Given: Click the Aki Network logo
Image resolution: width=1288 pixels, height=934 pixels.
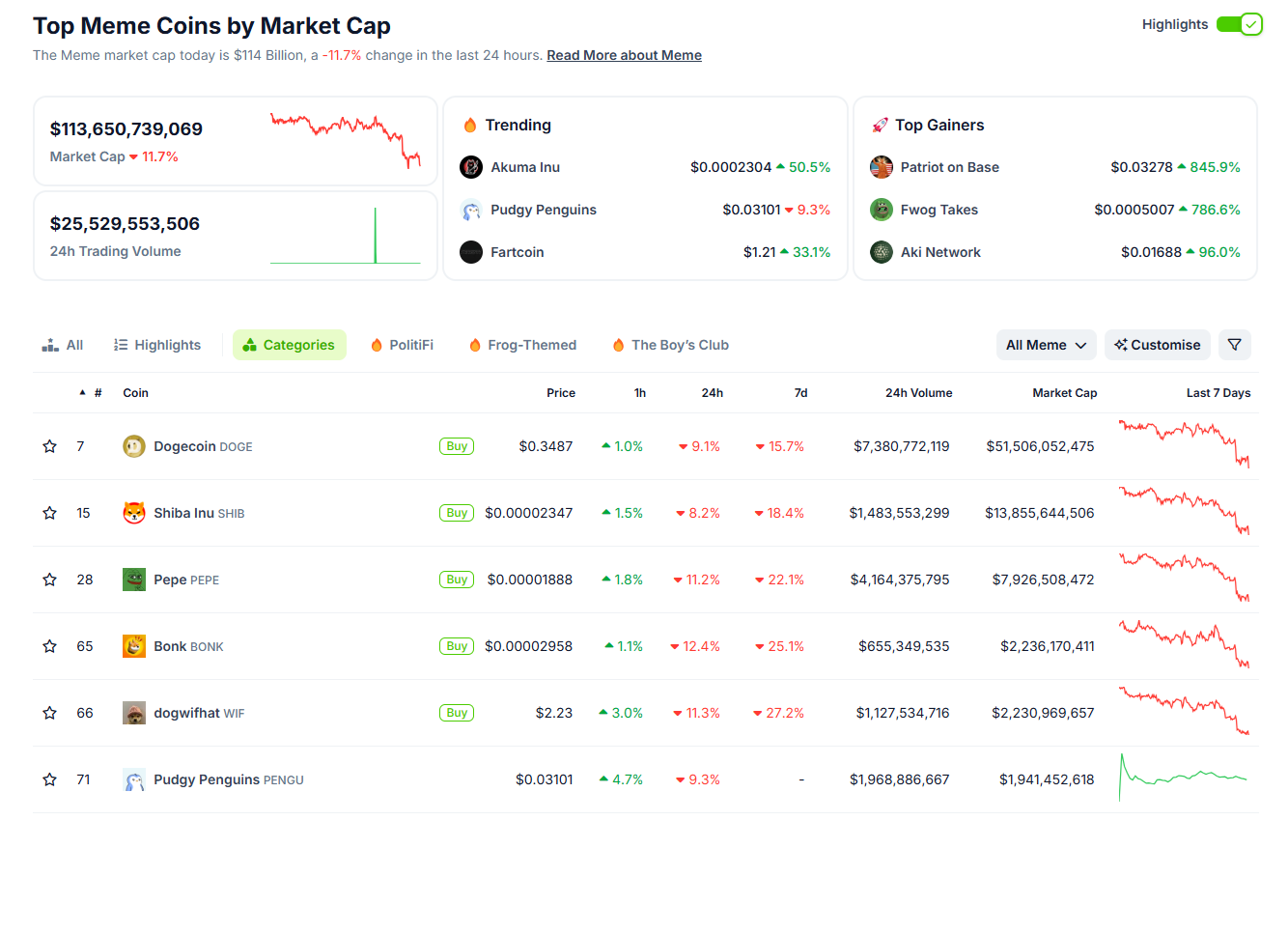Looking at the screenshot, I should [x=882, y=252].
